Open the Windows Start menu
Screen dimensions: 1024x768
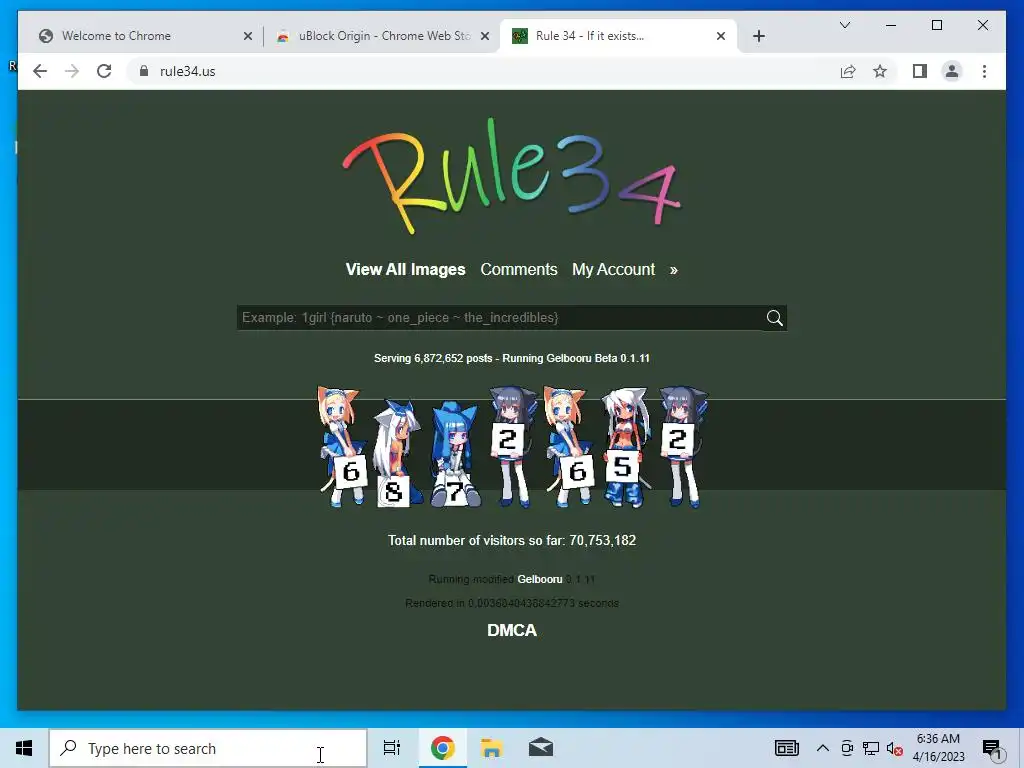coord(24,748)
